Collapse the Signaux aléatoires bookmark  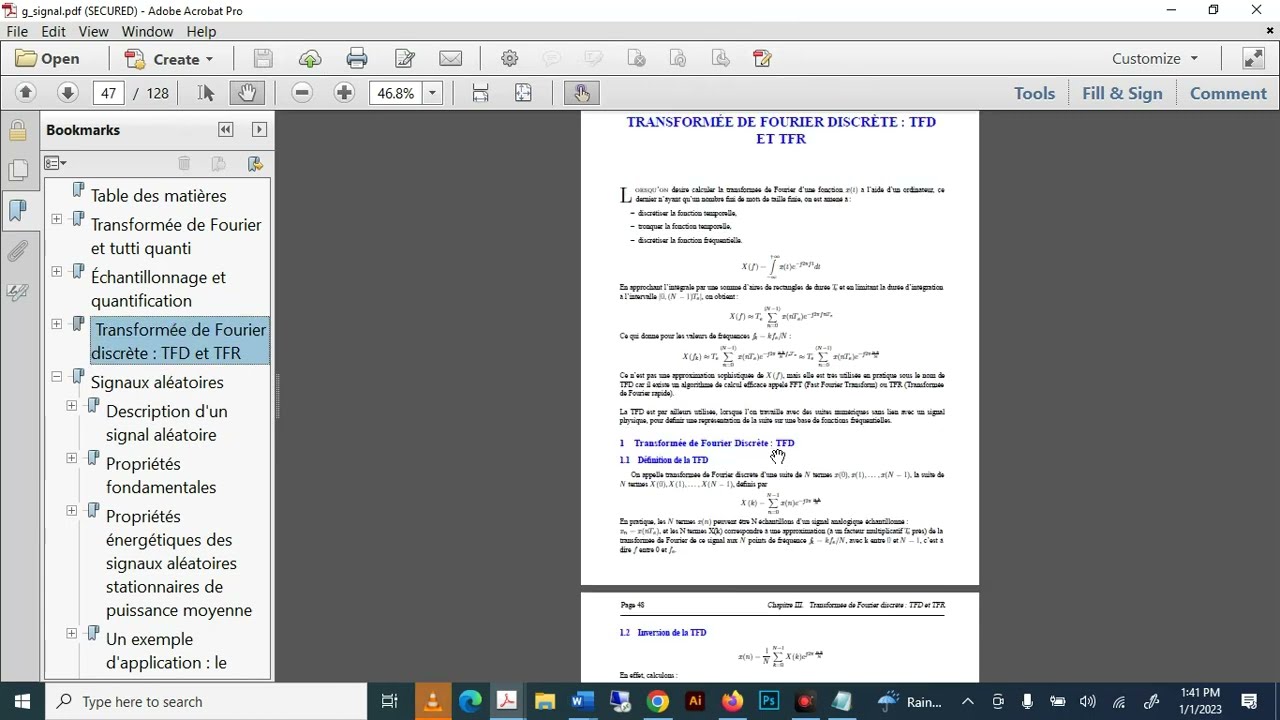coord(56,377)
